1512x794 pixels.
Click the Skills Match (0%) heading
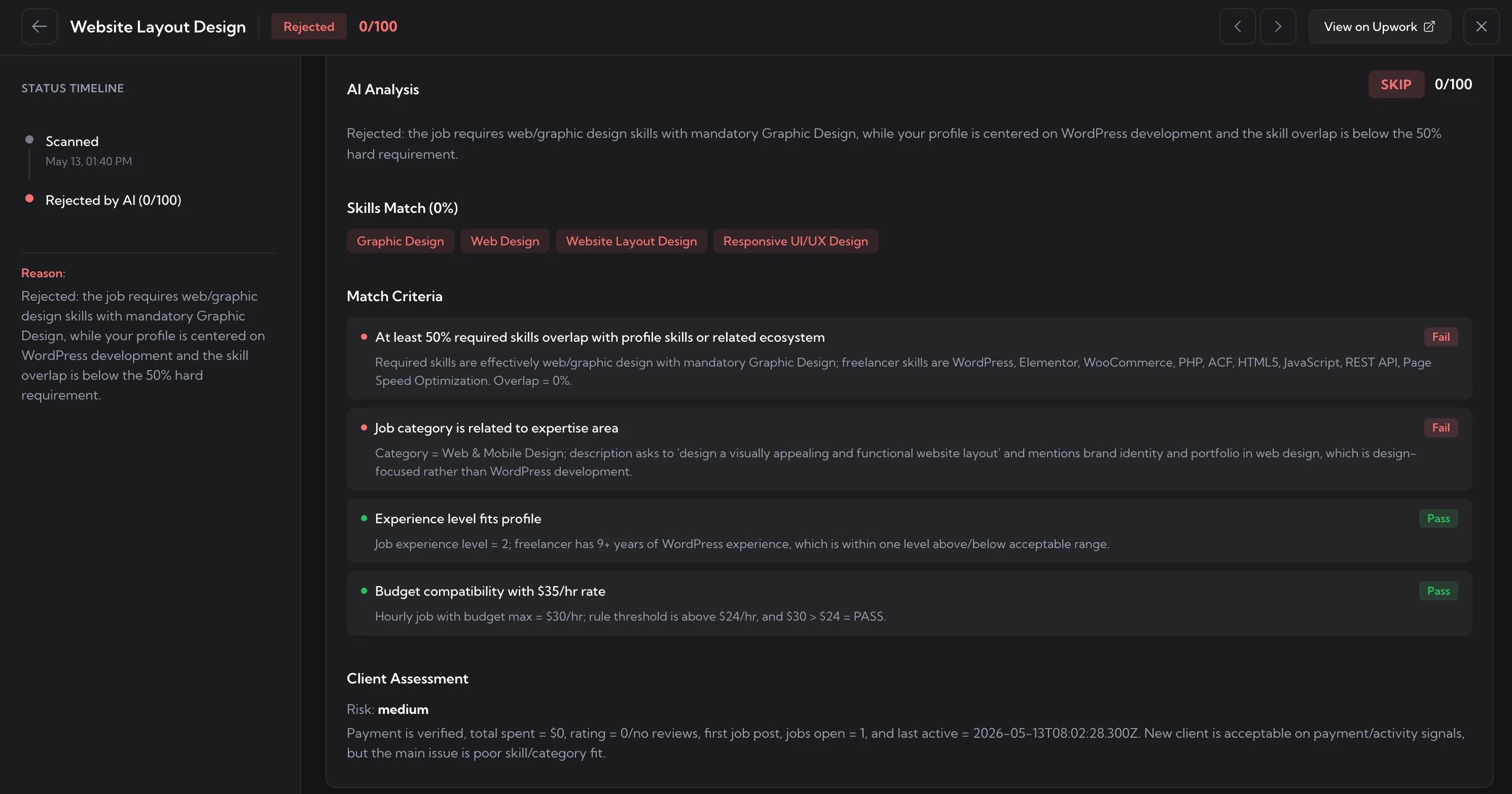tap(402, 208)
